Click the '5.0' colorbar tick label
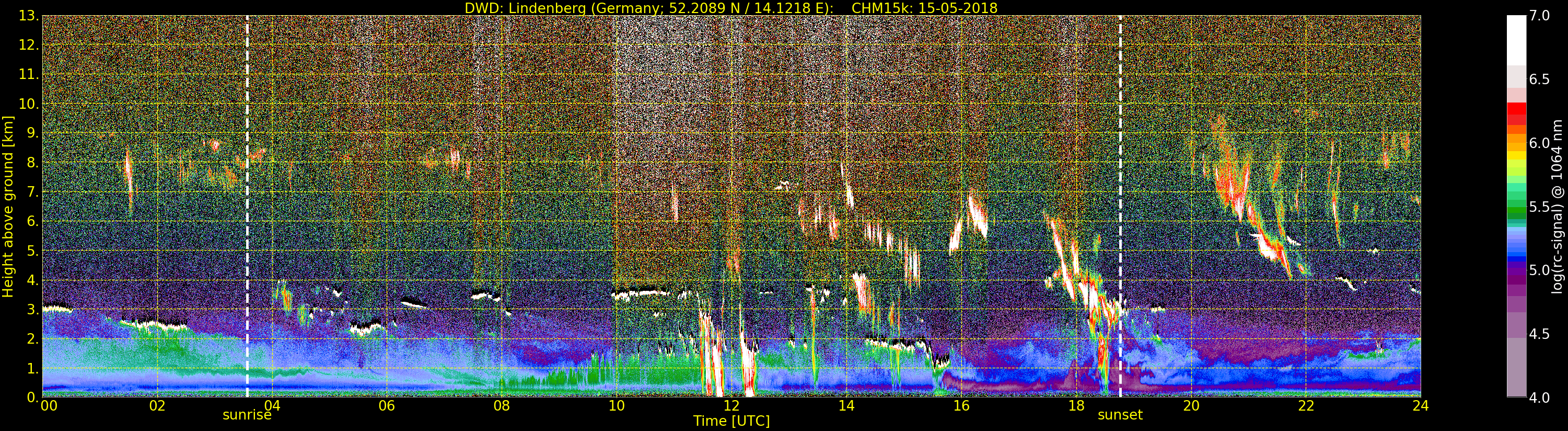Screen dimensions: 1568x431 tap(1539, 270)
